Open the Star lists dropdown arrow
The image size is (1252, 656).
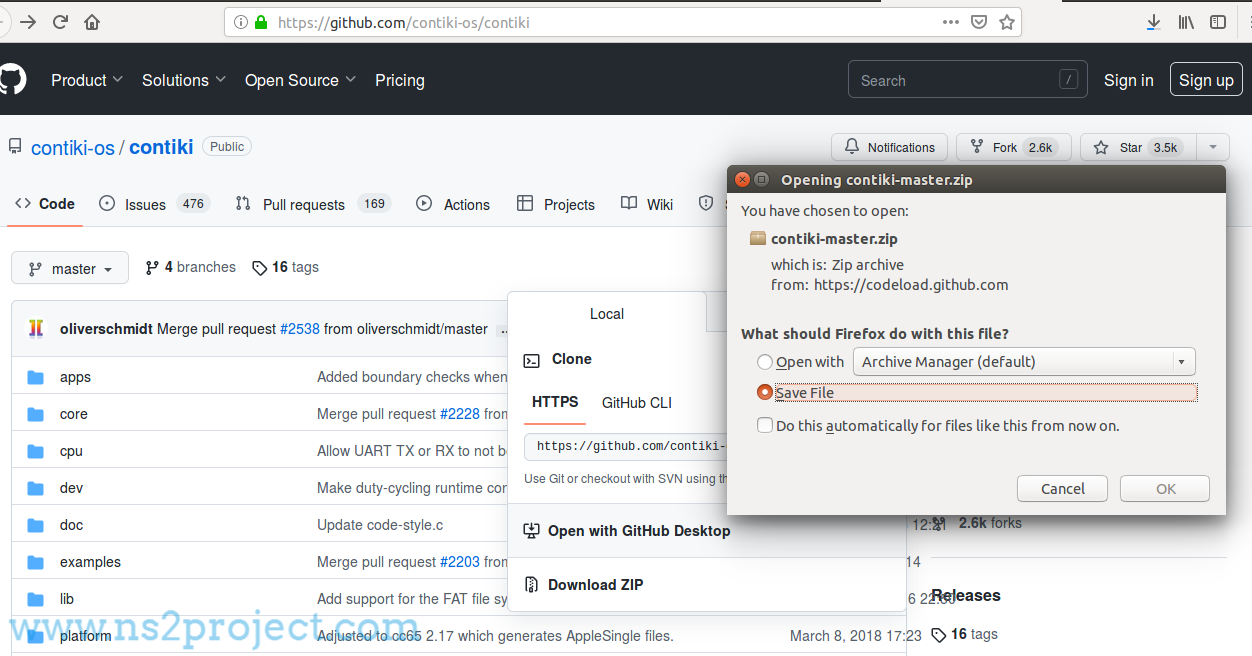coord(1213,147)
